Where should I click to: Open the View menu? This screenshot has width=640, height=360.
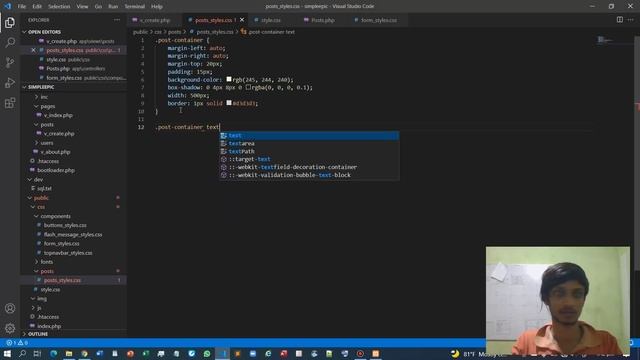point(82,7)
